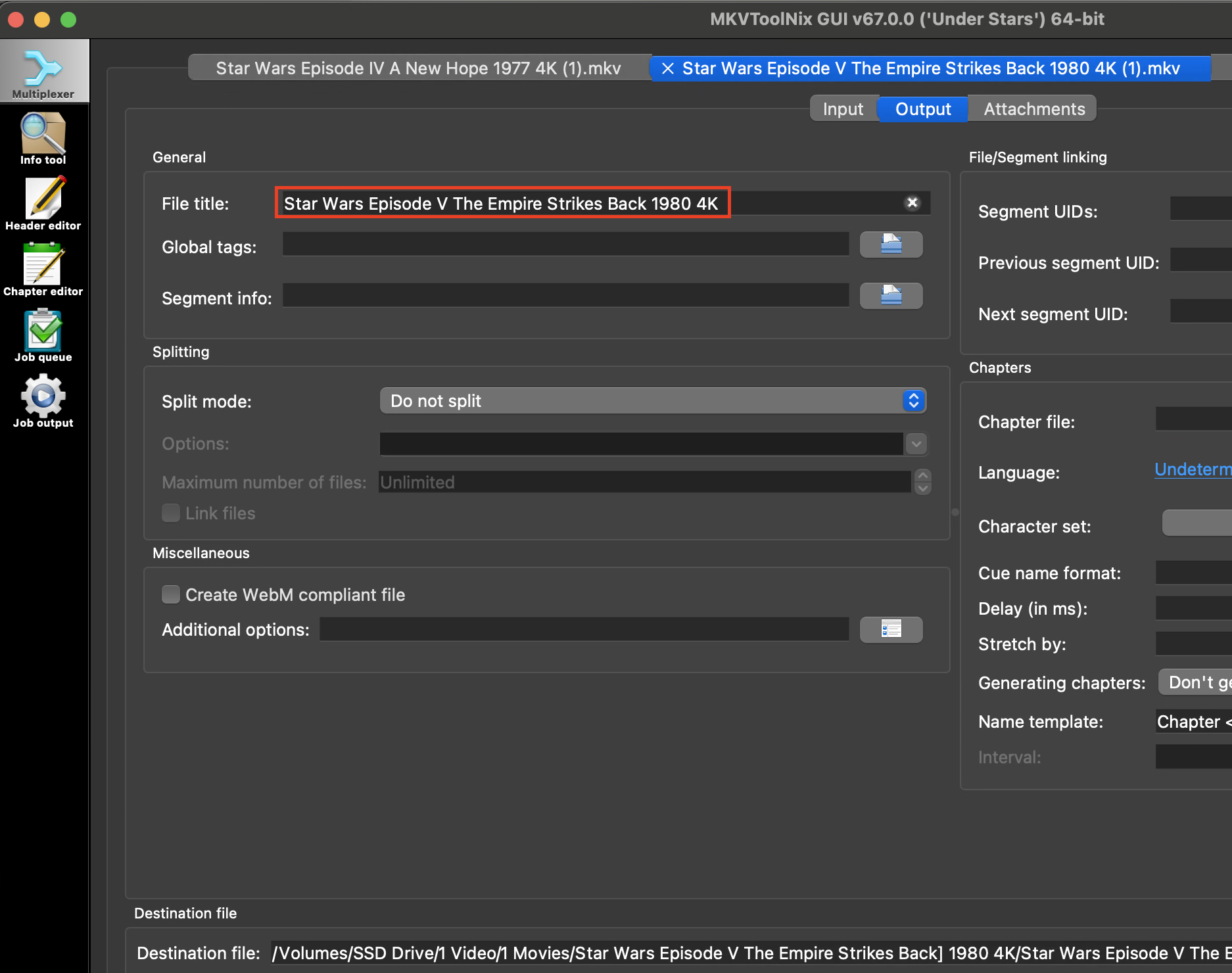Viewport: 1232px width, 973px height.
Task: Close the Empire Strikes Back file tab
Action: 667,68
